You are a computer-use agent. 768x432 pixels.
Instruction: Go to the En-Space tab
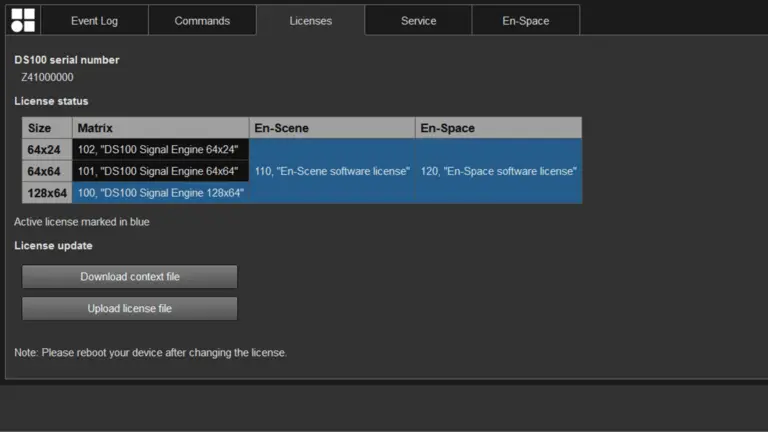tap(526, 21)
